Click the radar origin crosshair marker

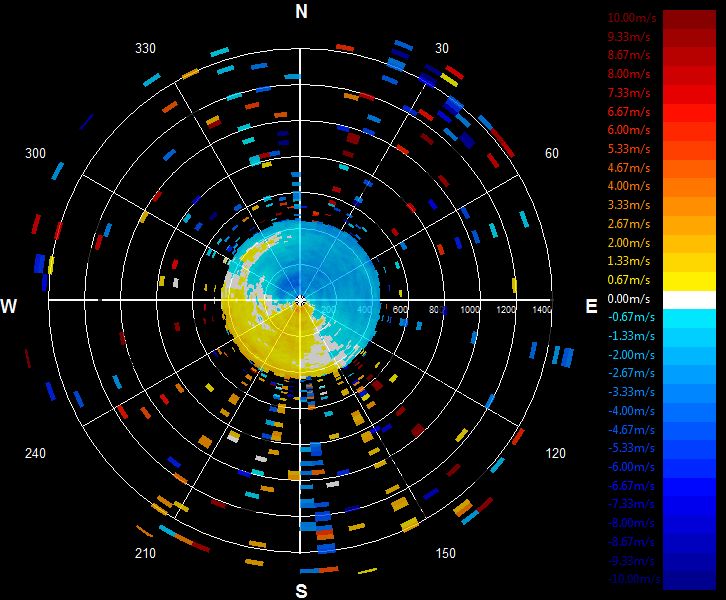click(300, 302)
